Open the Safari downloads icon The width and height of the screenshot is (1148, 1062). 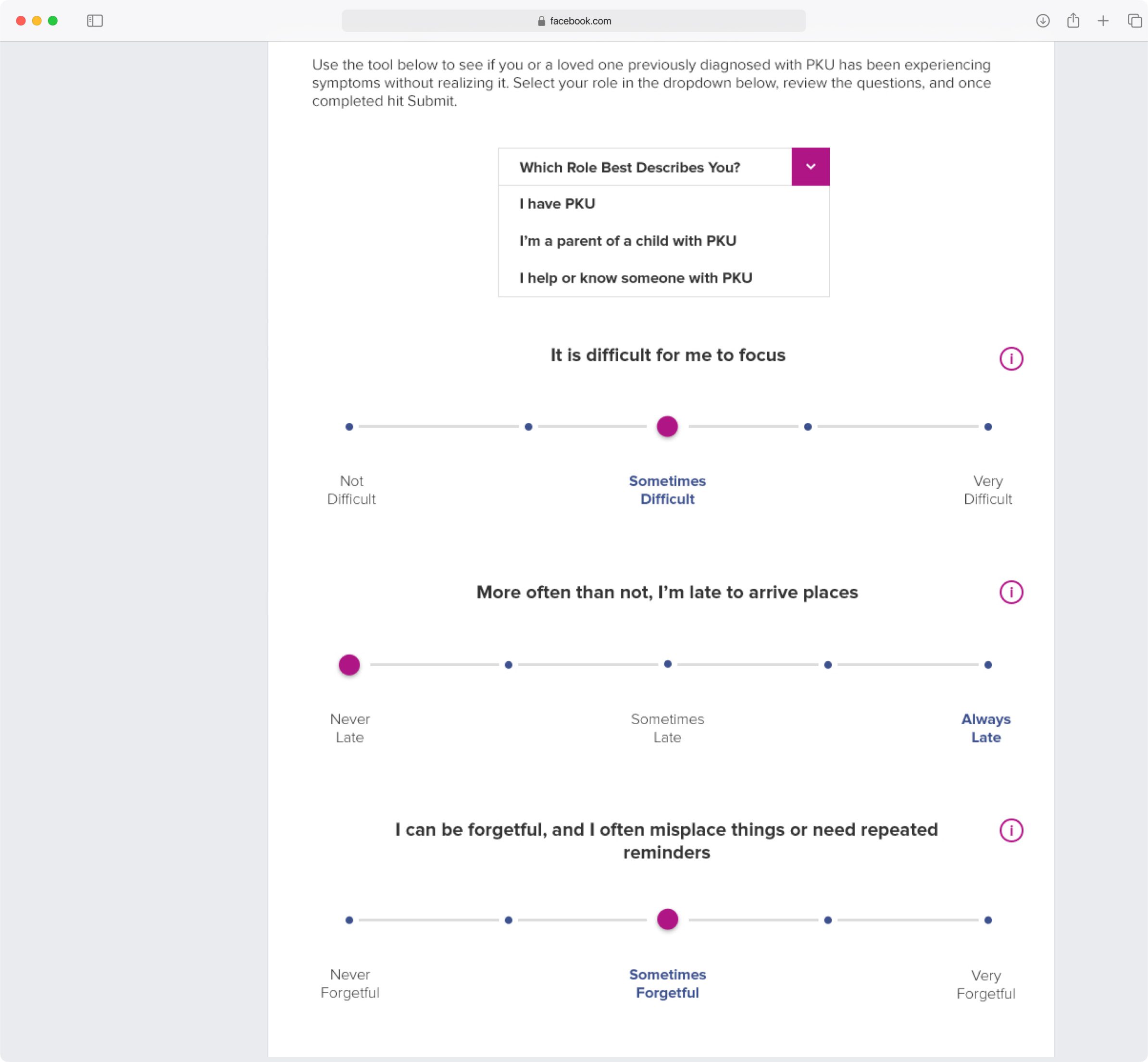coord(1042,21)
